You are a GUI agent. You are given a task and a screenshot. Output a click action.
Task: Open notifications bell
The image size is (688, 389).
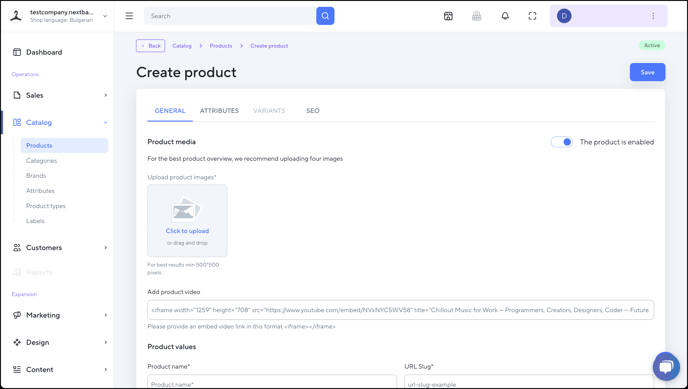pyautogui.click(x=505, y=16)
